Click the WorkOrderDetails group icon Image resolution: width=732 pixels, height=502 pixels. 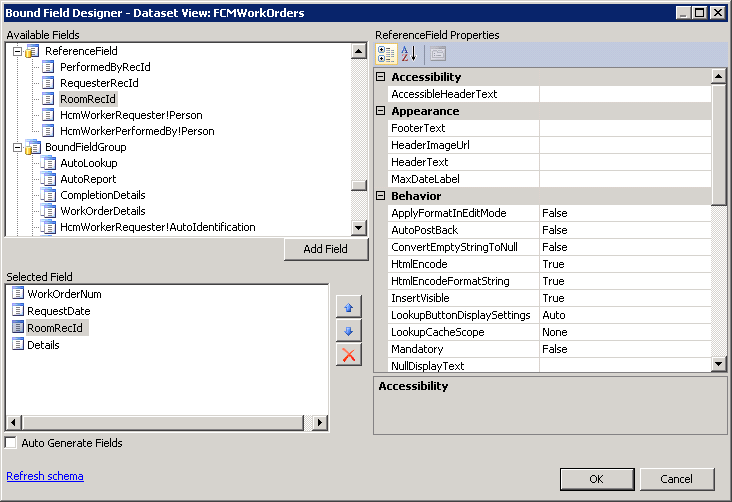[x=48, y=211]
